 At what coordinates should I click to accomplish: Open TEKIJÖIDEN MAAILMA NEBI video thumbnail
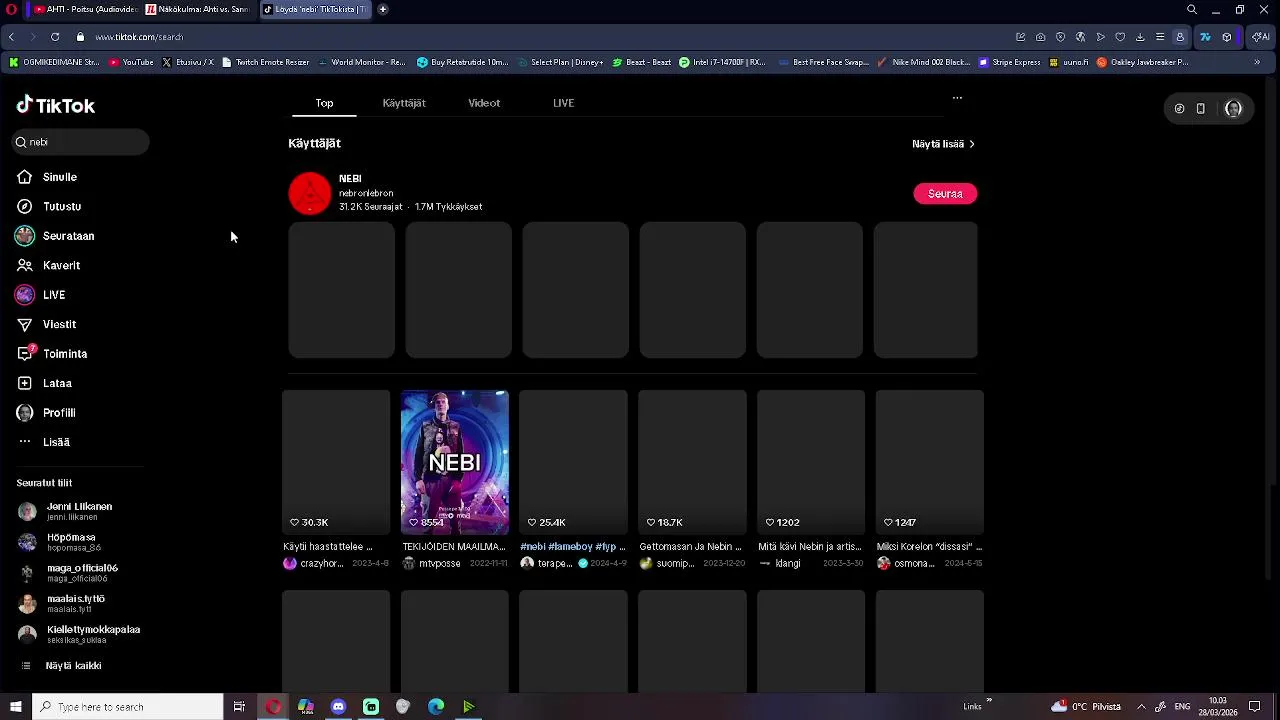455,462
